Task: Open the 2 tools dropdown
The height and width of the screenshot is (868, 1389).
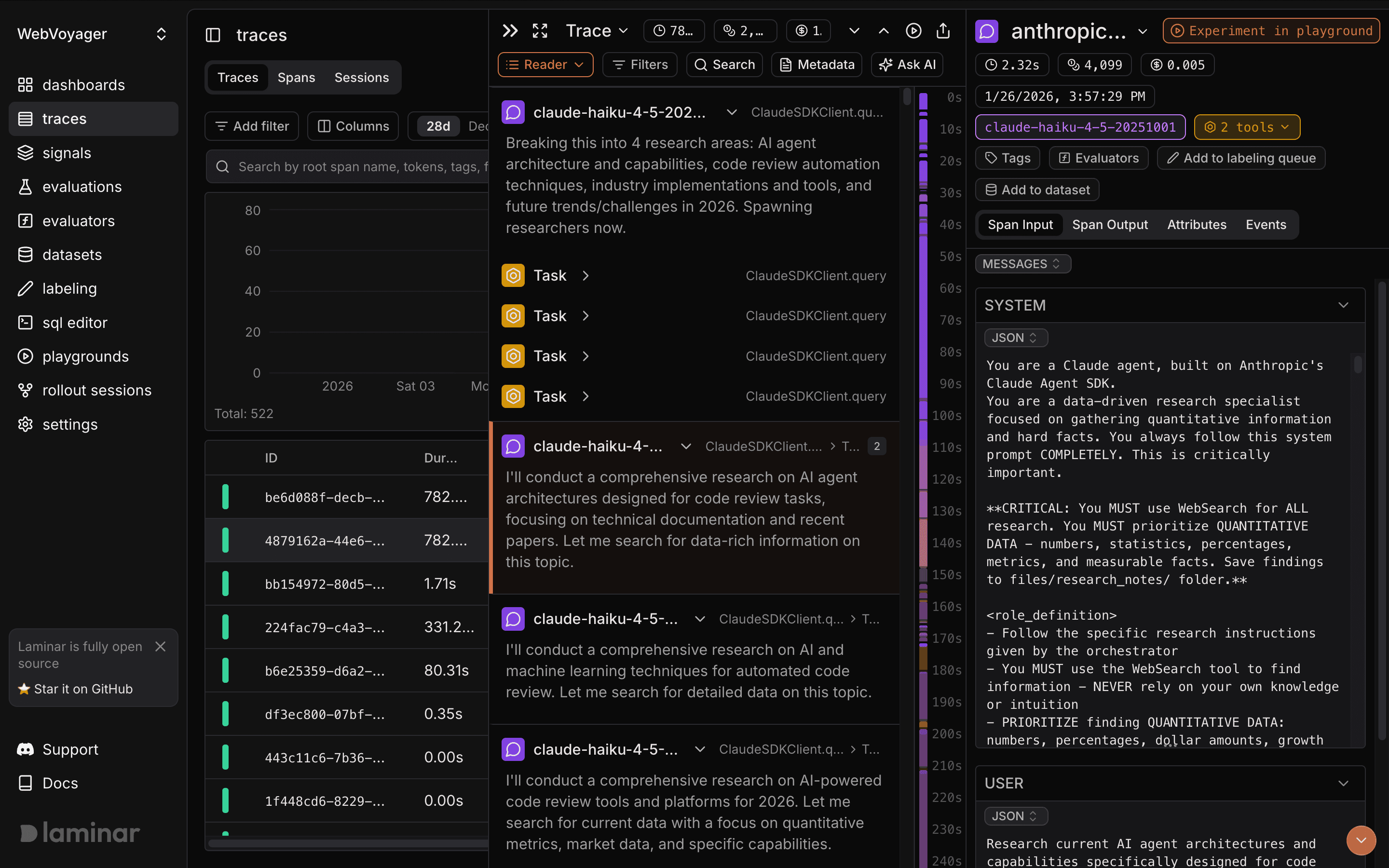Action: (1247, 126)
